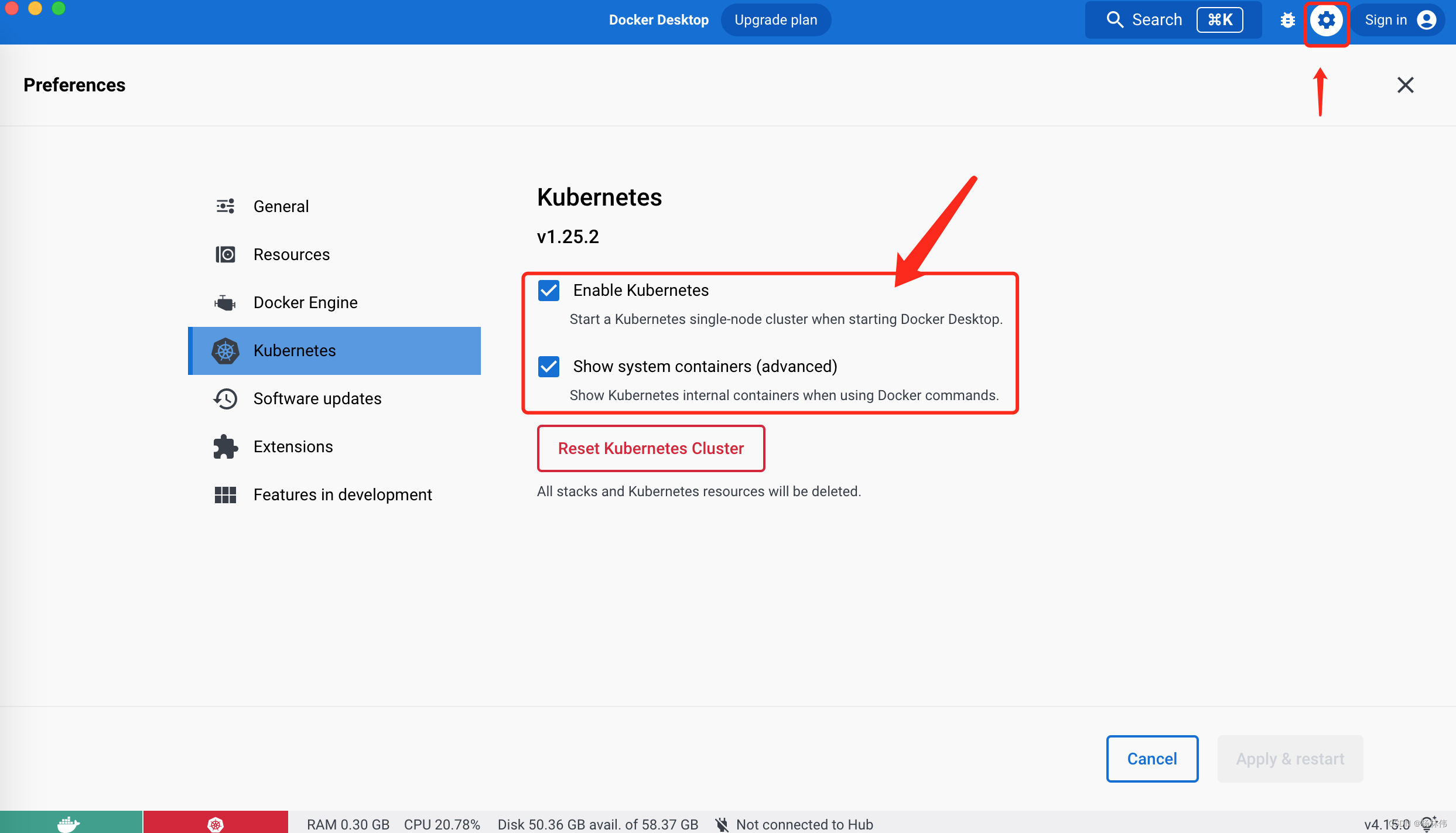Click the Not connected to Hub icon

(722, 824)
